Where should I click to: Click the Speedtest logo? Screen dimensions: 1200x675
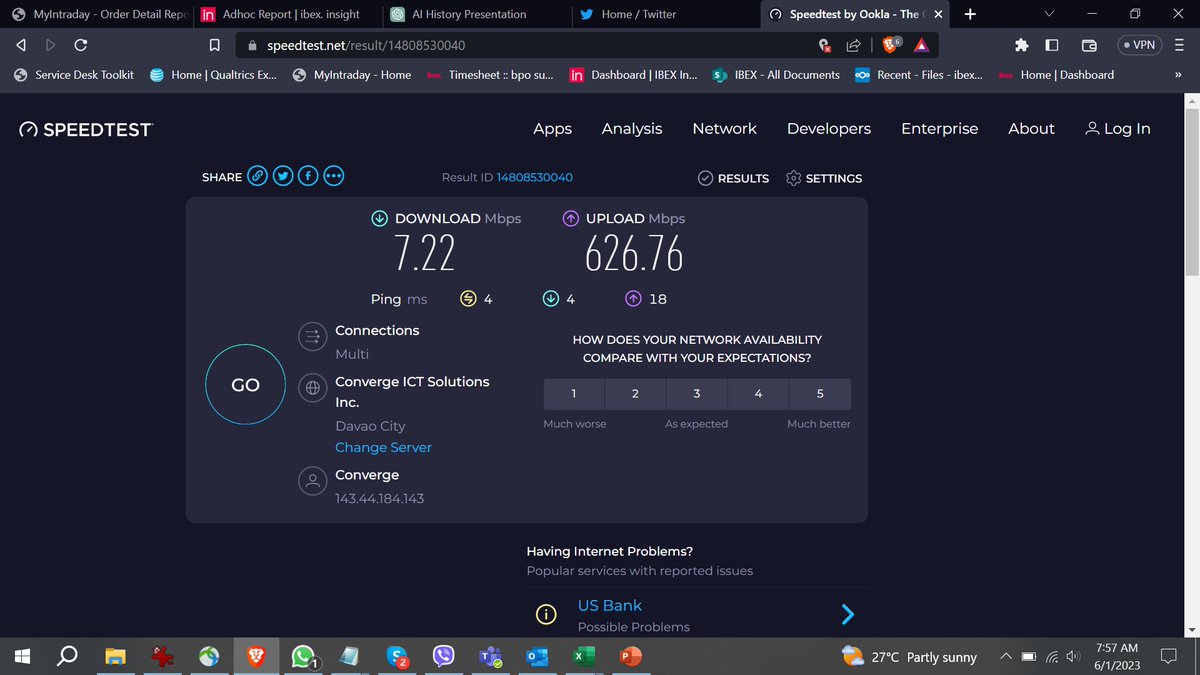(x=86, y=129)
